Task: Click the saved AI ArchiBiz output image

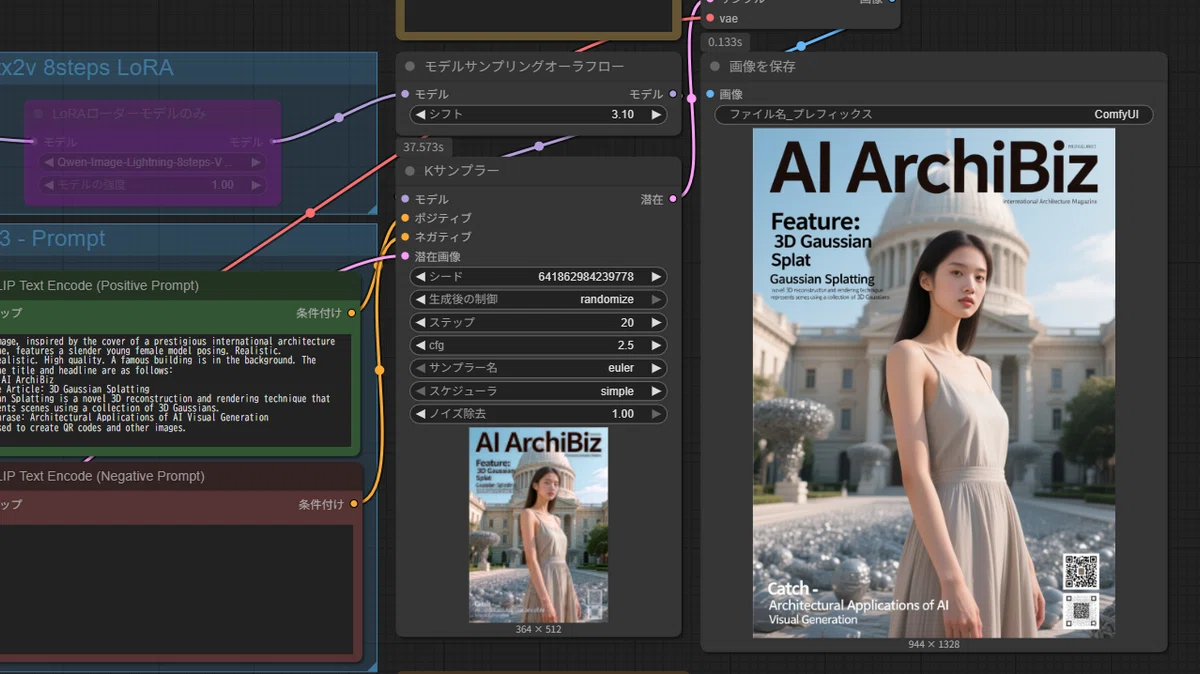Action: tap(934, 382)
